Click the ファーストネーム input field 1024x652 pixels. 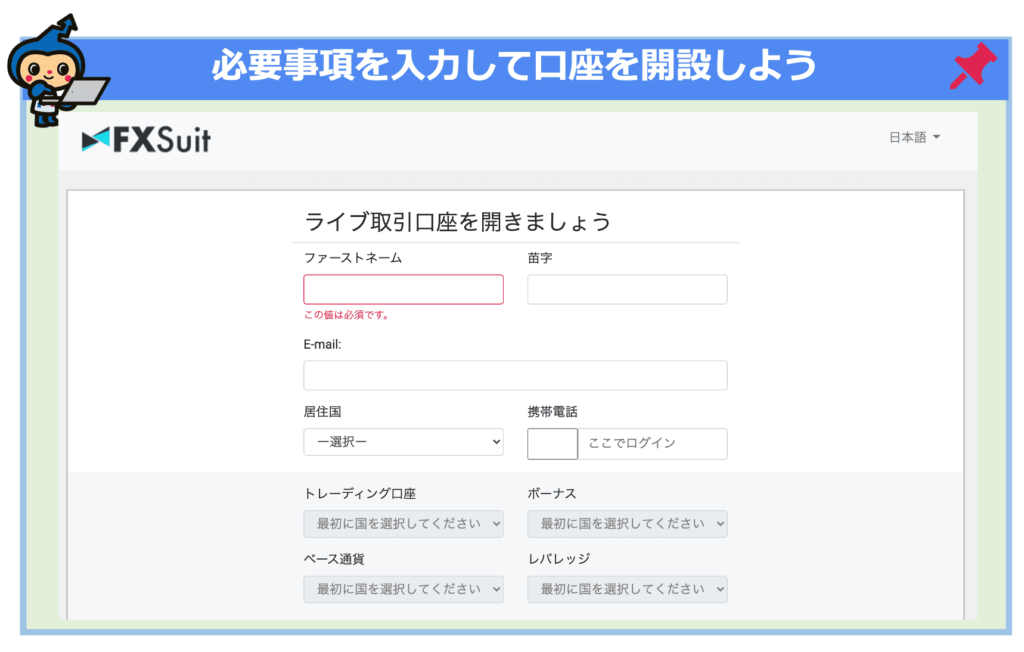(x=404, y=289)
